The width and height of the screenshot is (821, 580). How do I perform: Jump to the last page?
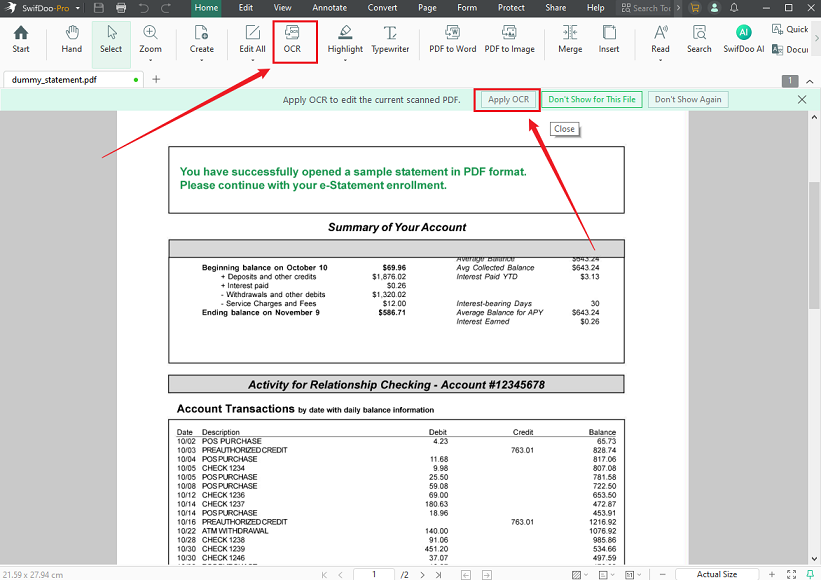click(x=438, y=575)
